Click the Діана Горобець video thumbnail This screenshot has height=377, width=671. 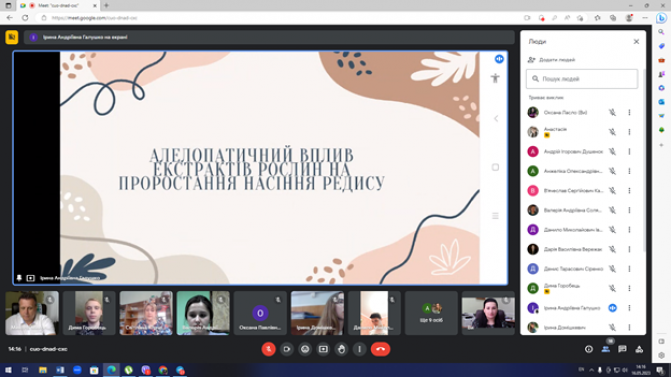click(x=89, y=313)
